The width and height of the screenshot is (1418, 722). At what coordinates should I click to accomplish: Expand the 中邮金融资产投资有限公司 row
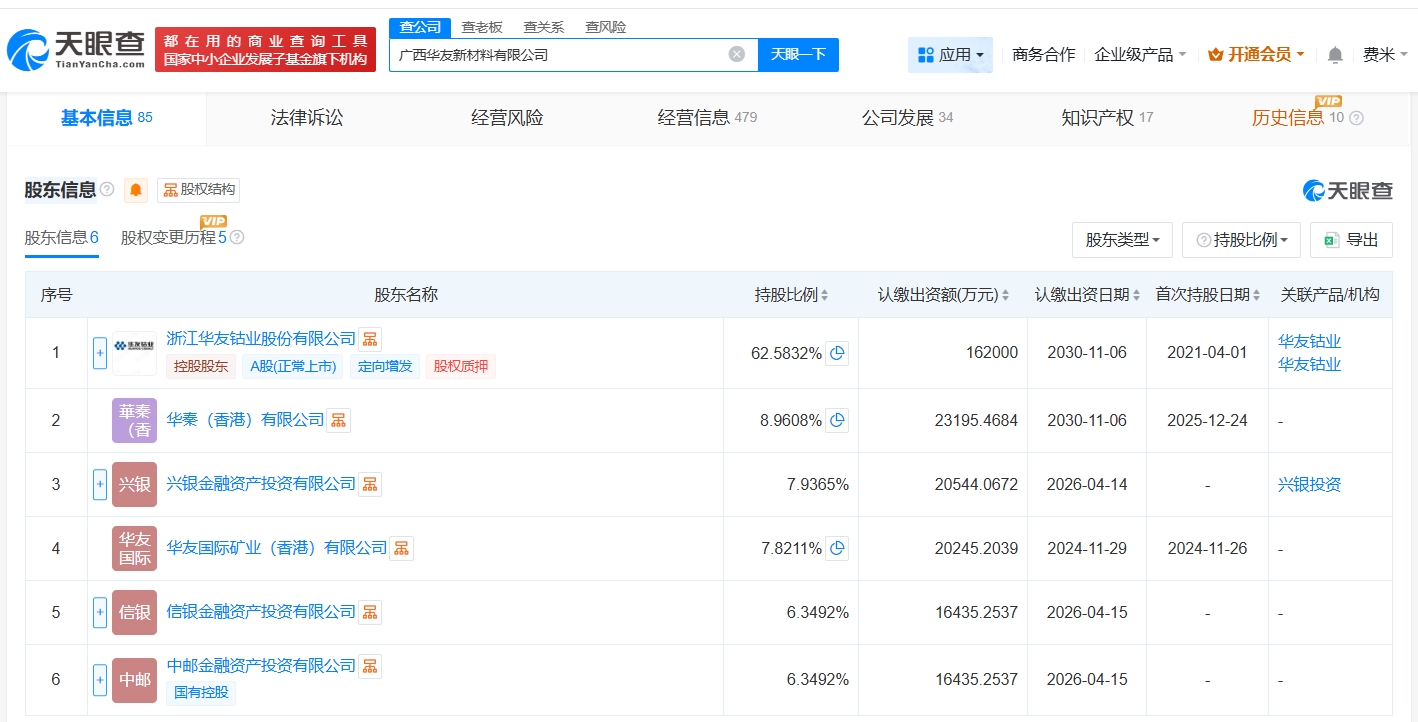(100, 679)
